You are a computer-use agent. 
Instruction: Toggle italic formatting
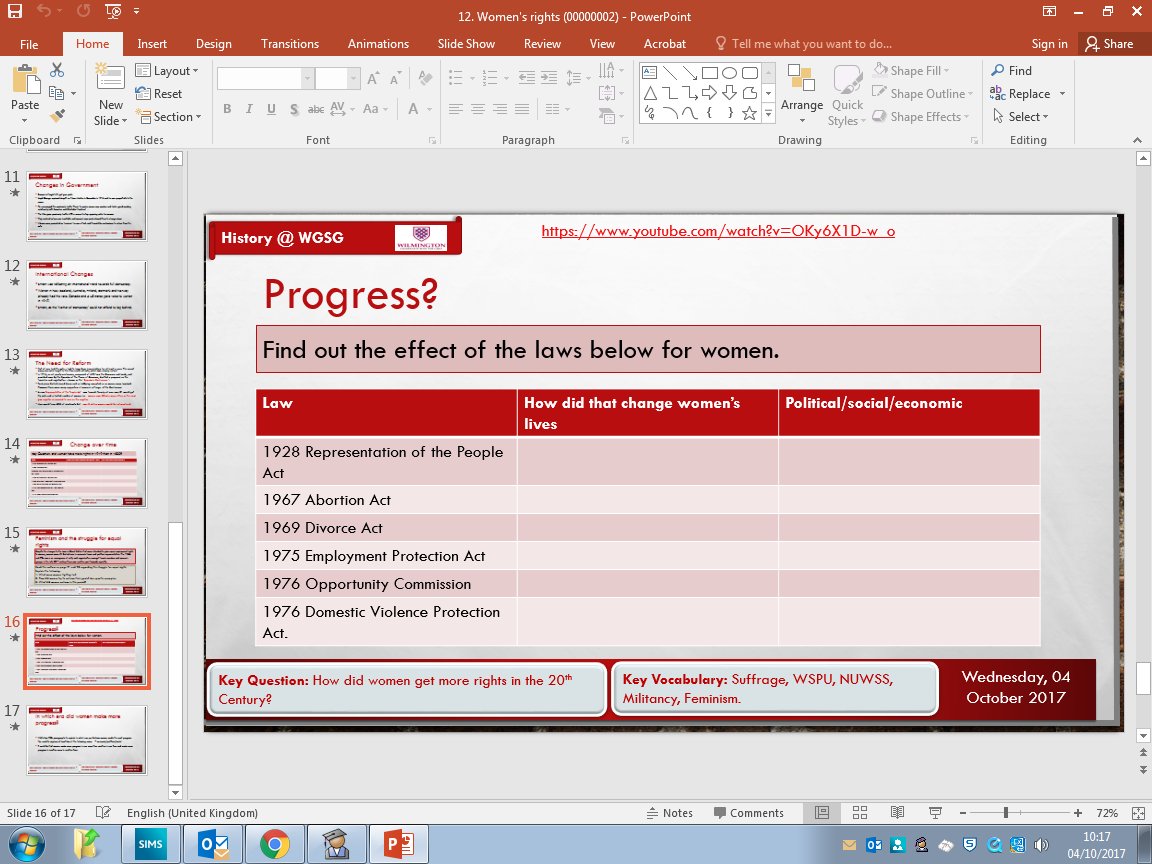[248, 108]
